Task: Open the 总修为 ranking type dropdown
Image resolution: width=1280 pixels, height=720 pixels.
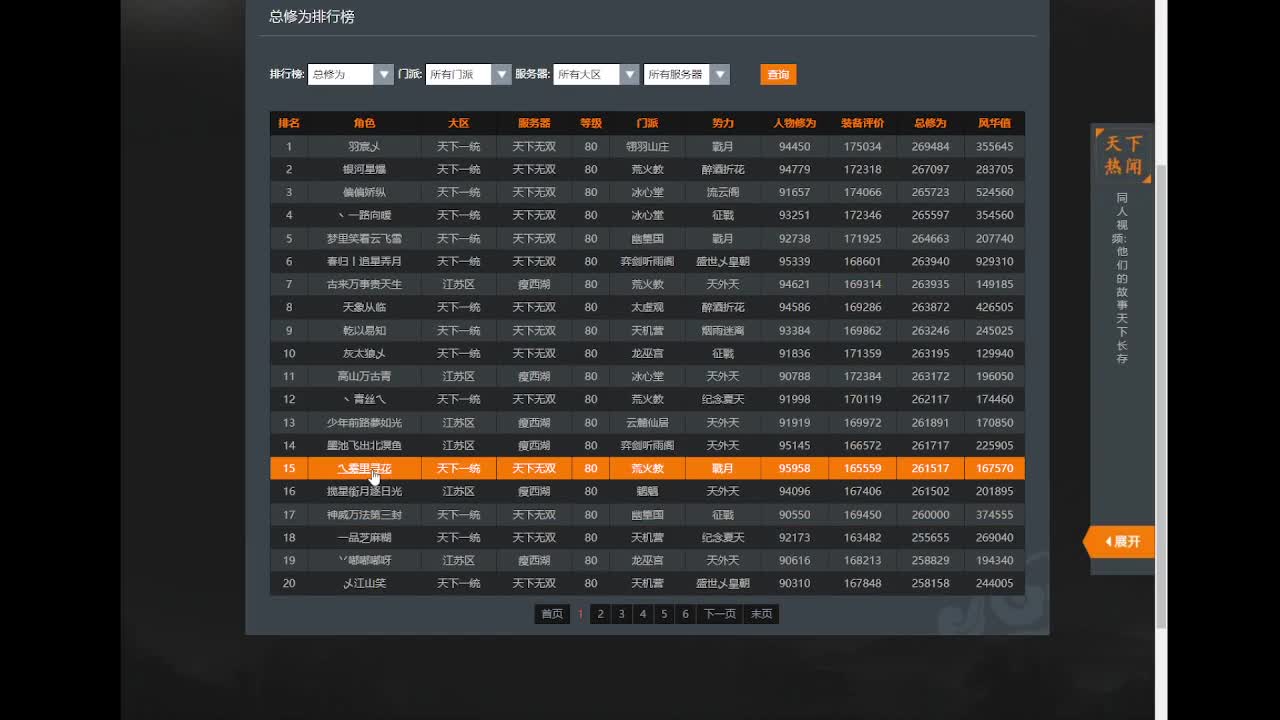Action: pos(351,74)
